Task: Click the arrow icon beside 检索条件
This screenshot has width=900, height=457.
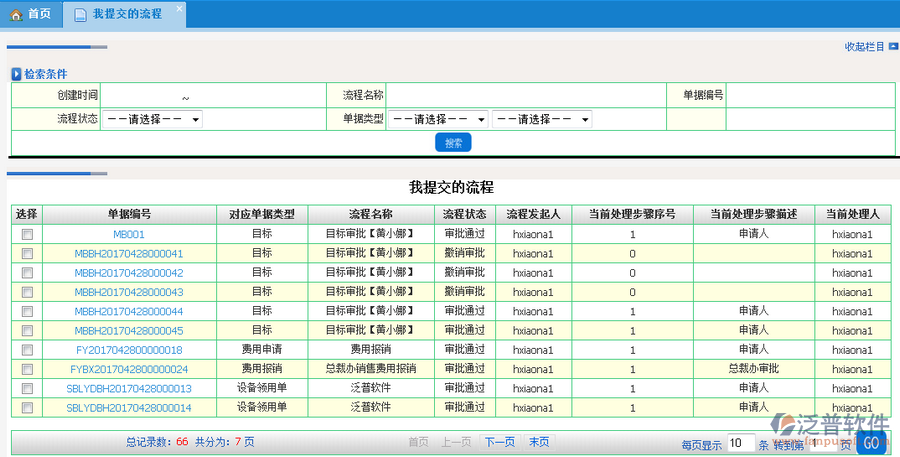Action: (16, 74)
